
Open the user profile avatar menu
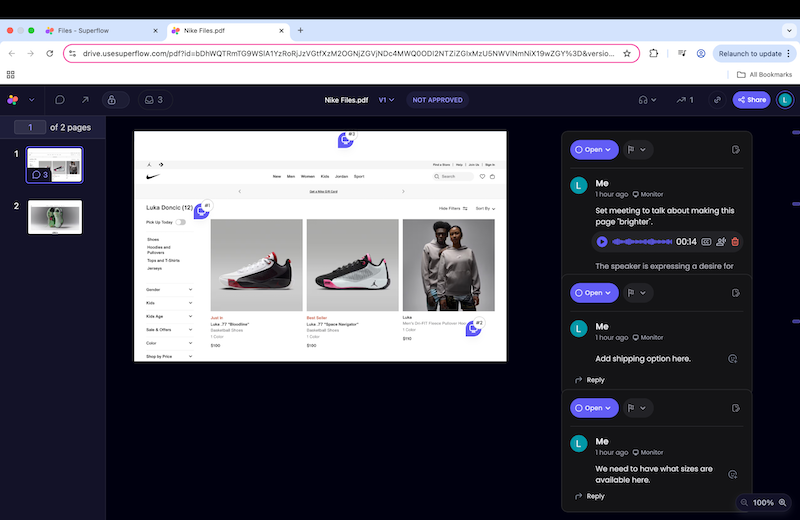(785, 100)
